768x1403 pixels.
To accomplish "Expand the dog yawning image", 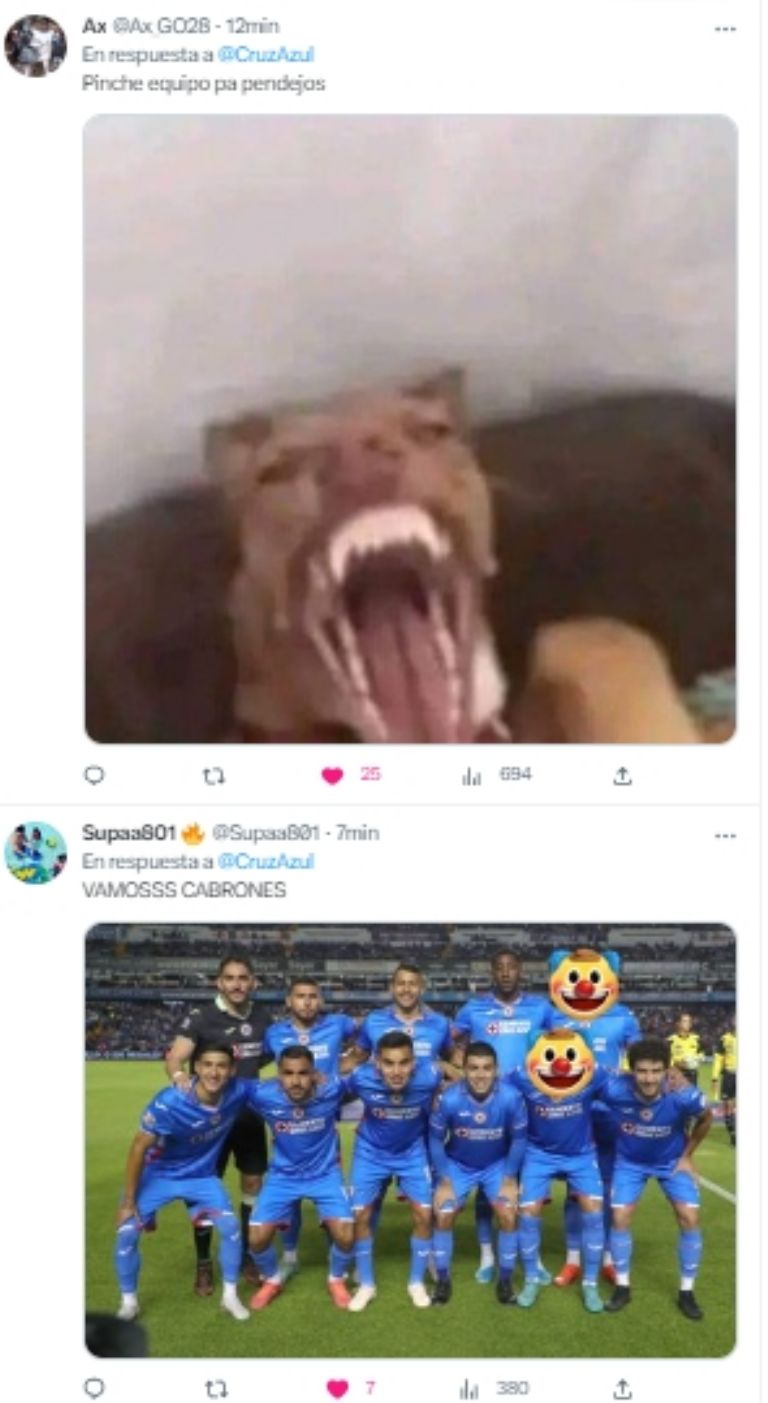I will 410,429.
